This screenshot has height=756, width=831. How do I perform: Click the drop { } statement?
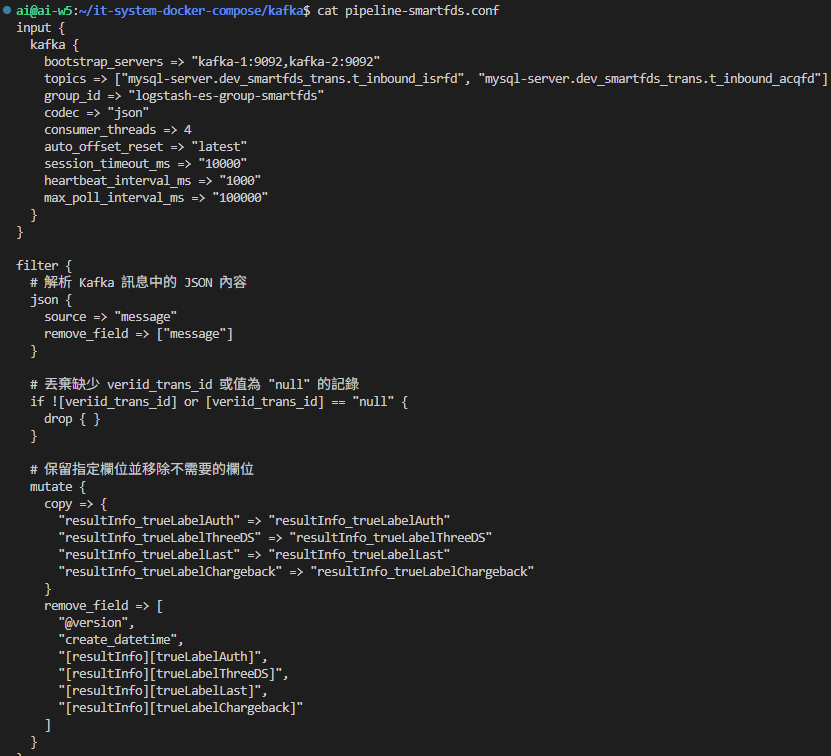point(72,419)
